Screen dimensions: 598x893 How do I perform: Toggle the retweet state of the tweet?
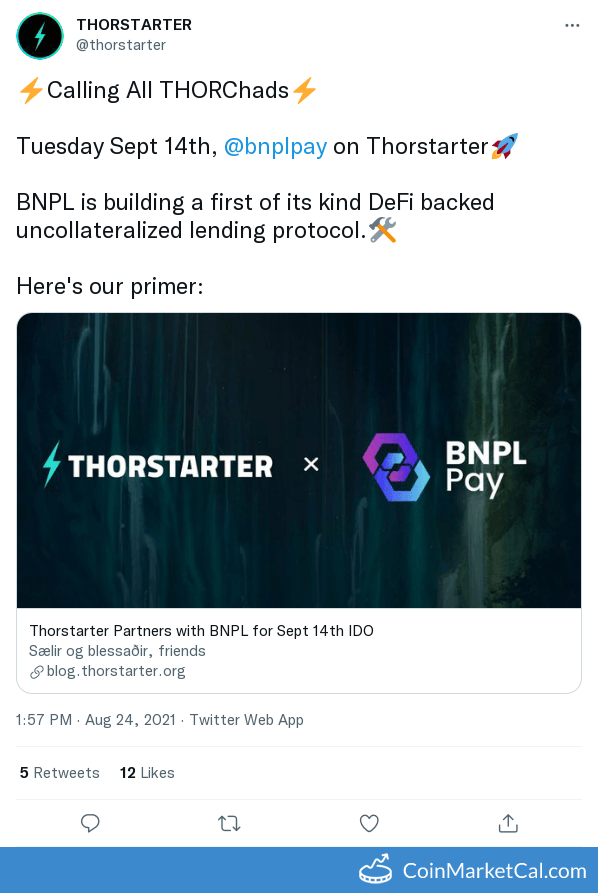click(229, 823)
